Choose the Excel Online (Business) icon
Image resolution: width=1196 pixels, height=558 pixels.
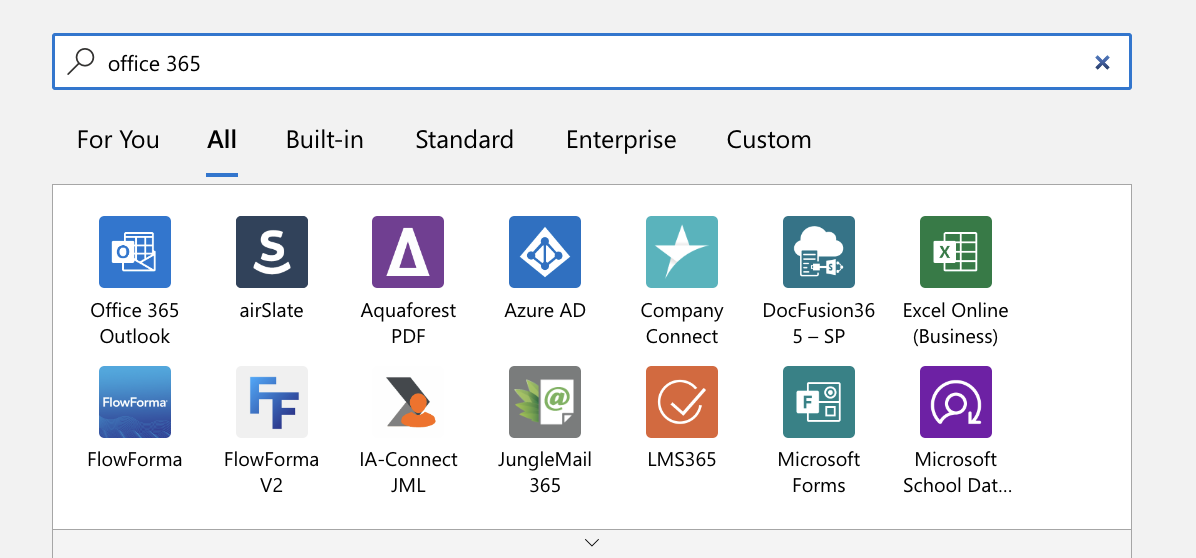click(956, 252)
